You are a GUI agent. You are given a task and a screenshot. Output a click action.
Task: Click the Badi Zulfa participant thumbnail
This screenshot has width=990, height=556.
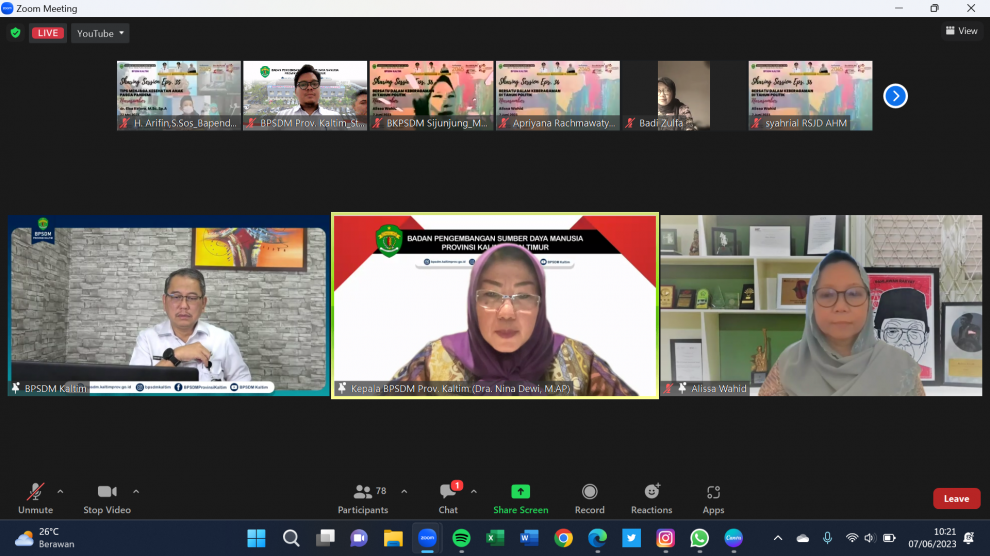[x=684, y=96]
